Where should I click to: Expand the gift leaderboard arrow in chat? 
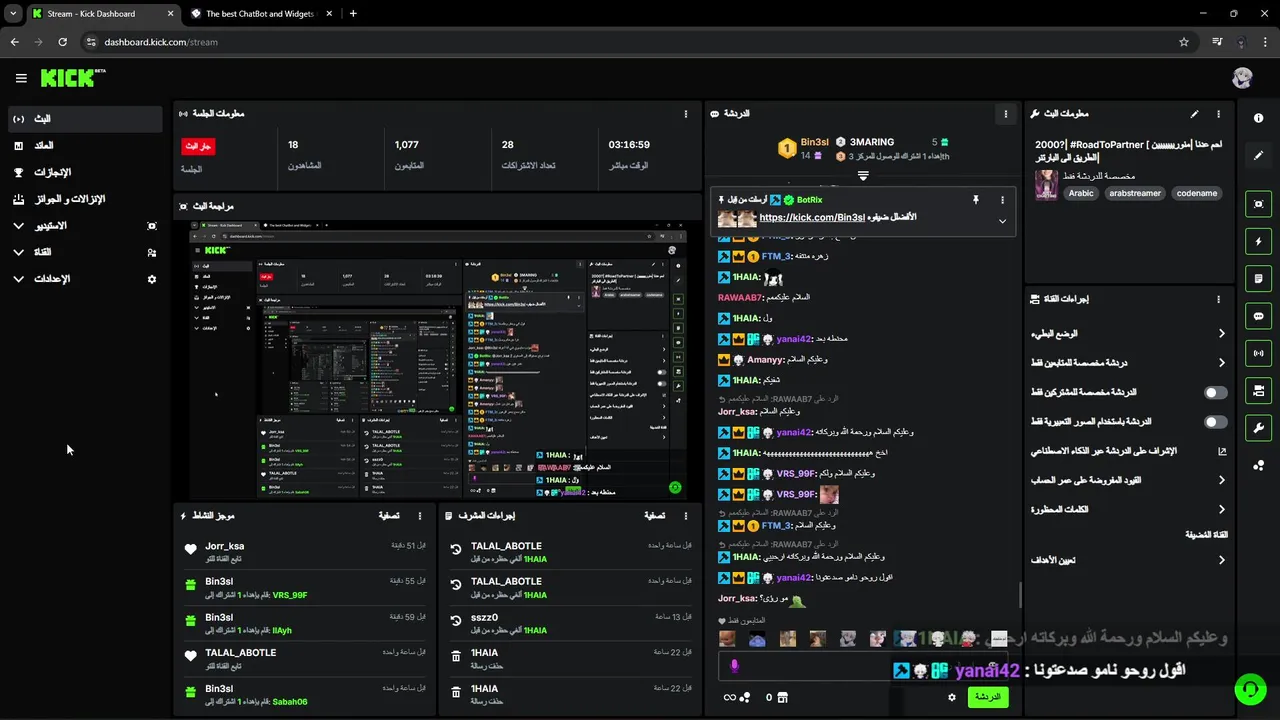tap(863, 175)
